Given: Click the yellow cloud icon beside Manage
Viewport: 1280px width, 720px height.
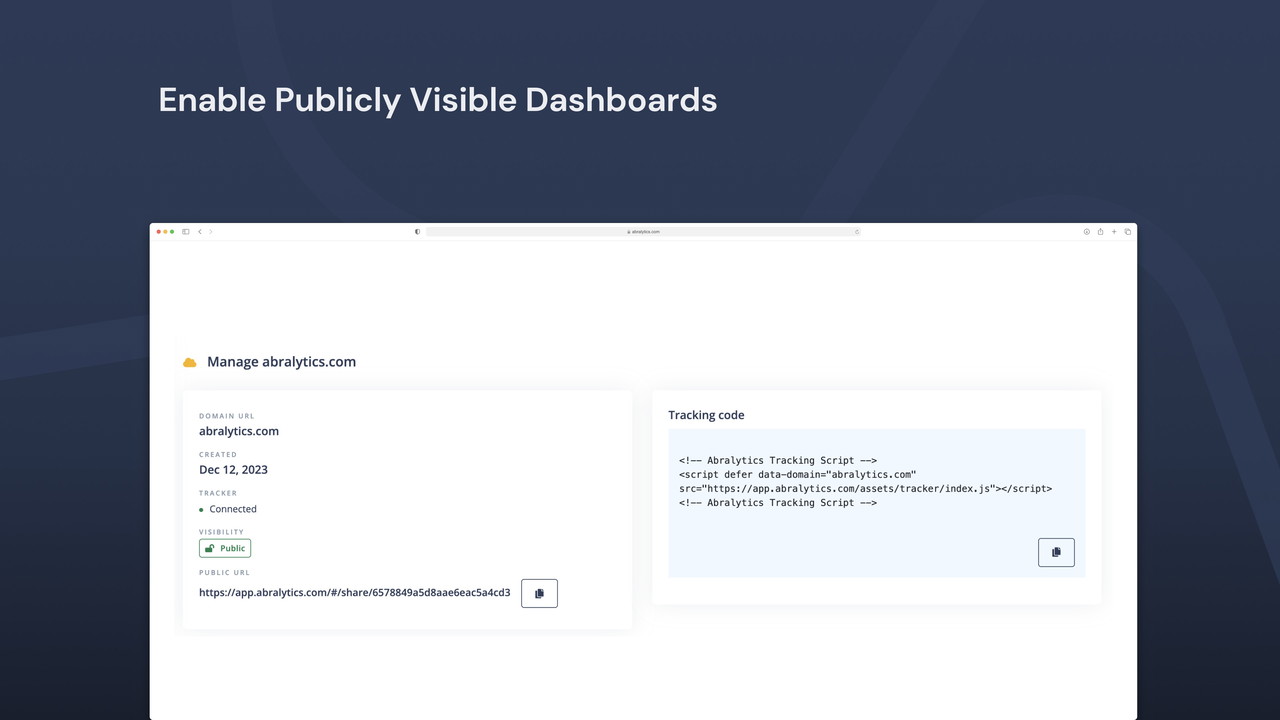Looking at the screenshot, I should [x=190, y=362].
